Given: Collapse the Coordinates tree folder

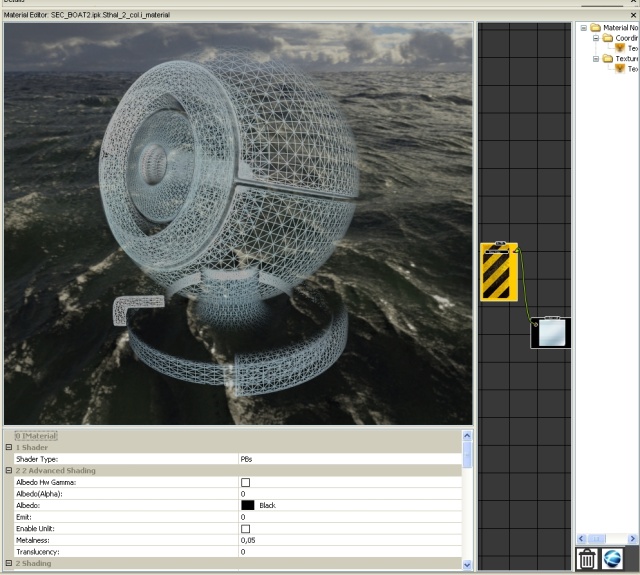Looking at the screenshot, I should (x=596, y=38).
